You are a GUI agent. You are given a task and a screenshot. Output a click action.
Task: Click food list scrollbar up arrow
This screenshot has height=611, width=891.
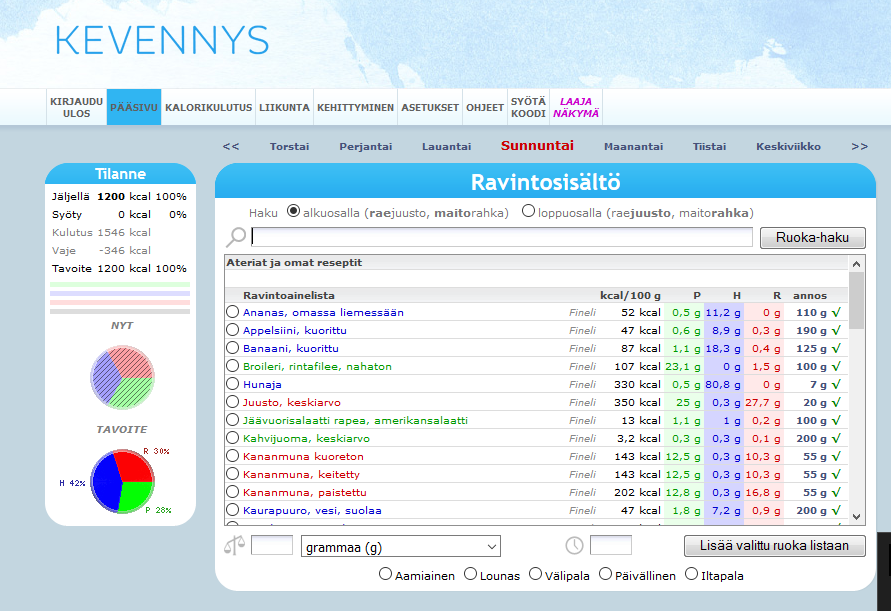(856, 264)
